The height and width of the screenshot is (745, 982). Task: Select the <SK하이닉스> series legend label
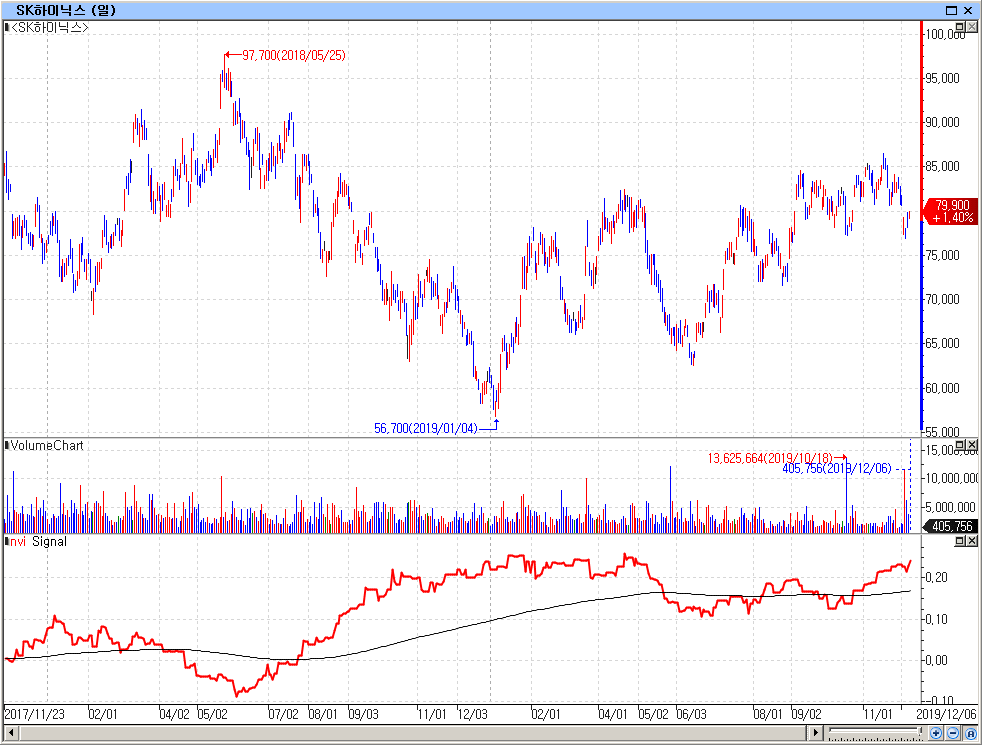tap(50, 27)
